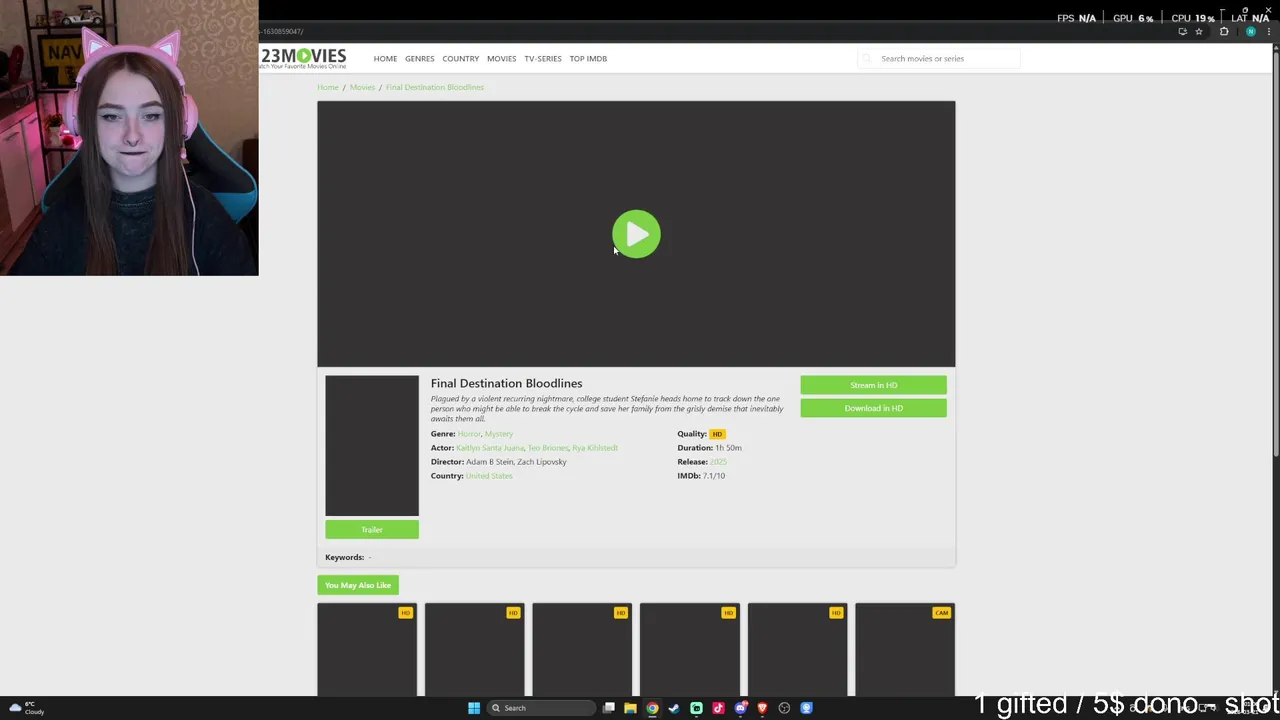Image resolution: width=1280 pixels, height=720 pixels.
Task: Open Steam from the taskbar
Action: coord(674,708)
